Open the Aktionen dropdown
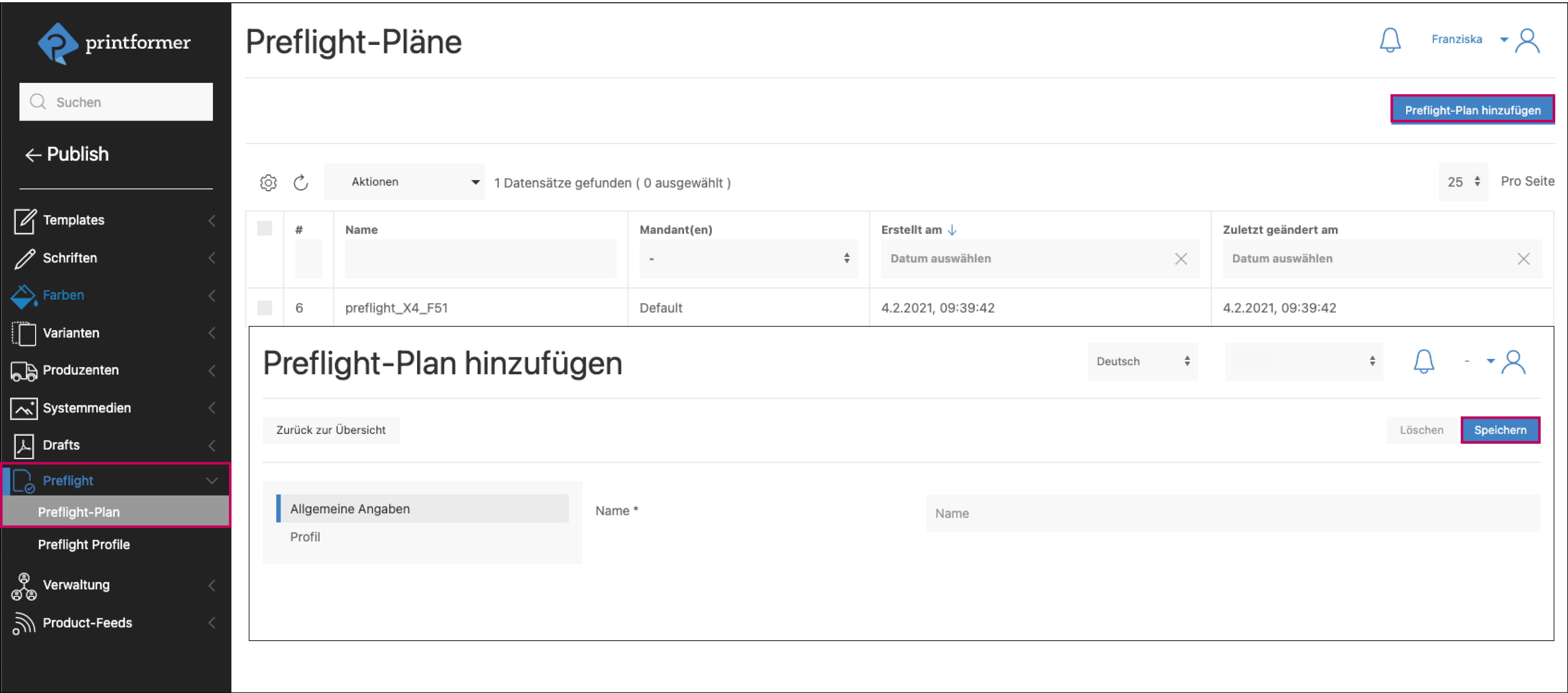 [404, 182]
